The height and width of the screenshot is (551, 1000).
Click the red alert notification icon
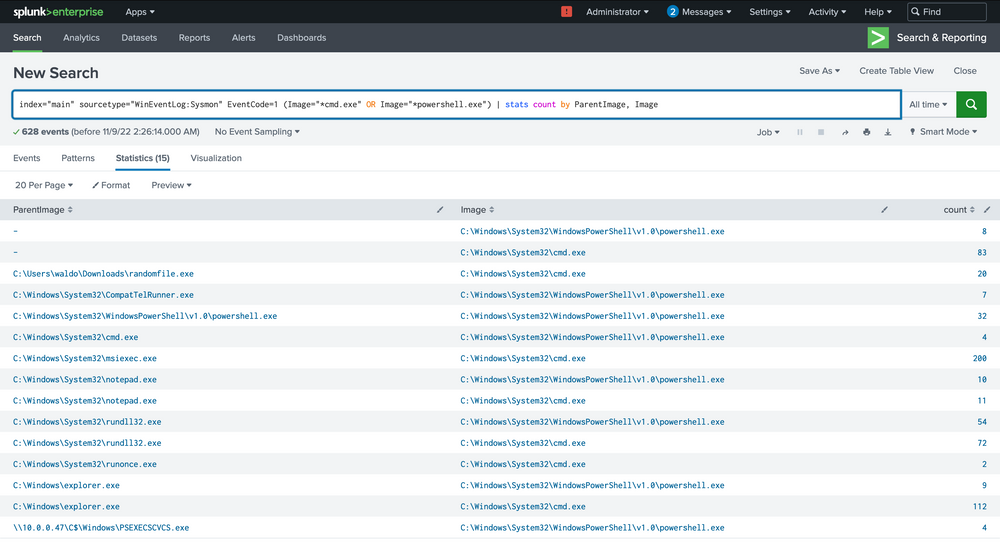tap(567, 12)
